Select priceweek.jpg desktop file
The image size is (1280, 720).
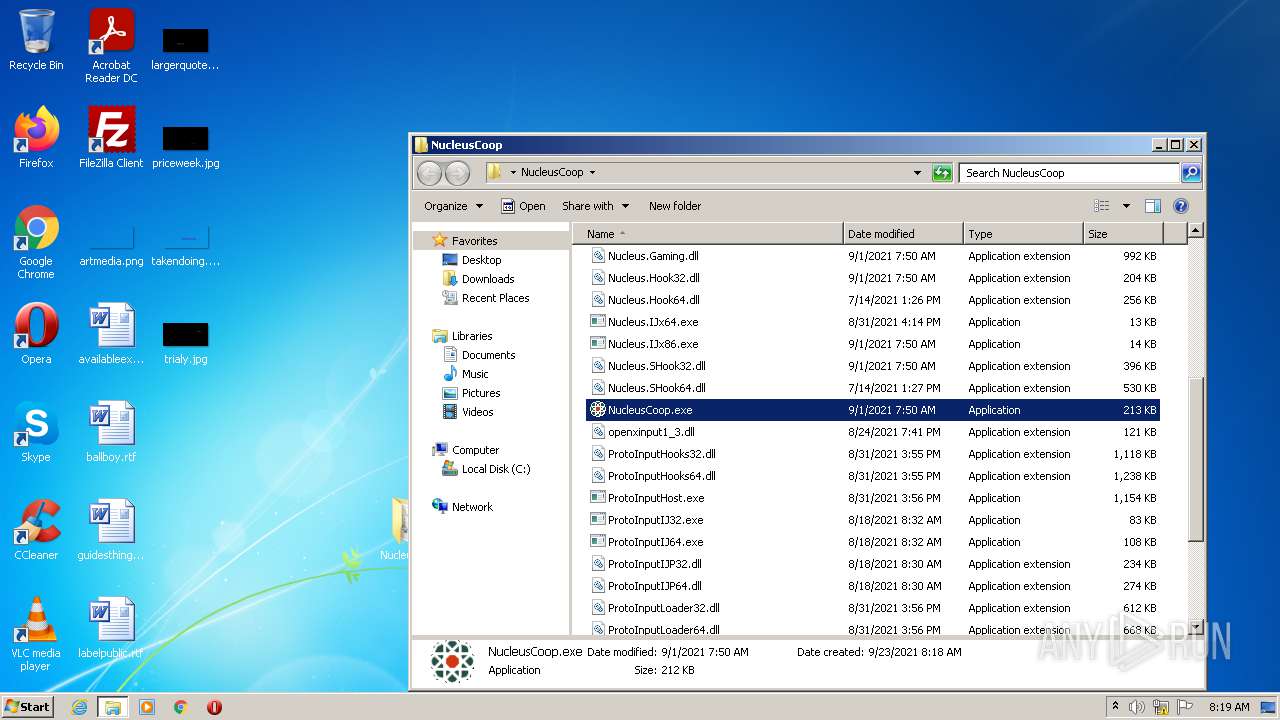coord(186,145)
